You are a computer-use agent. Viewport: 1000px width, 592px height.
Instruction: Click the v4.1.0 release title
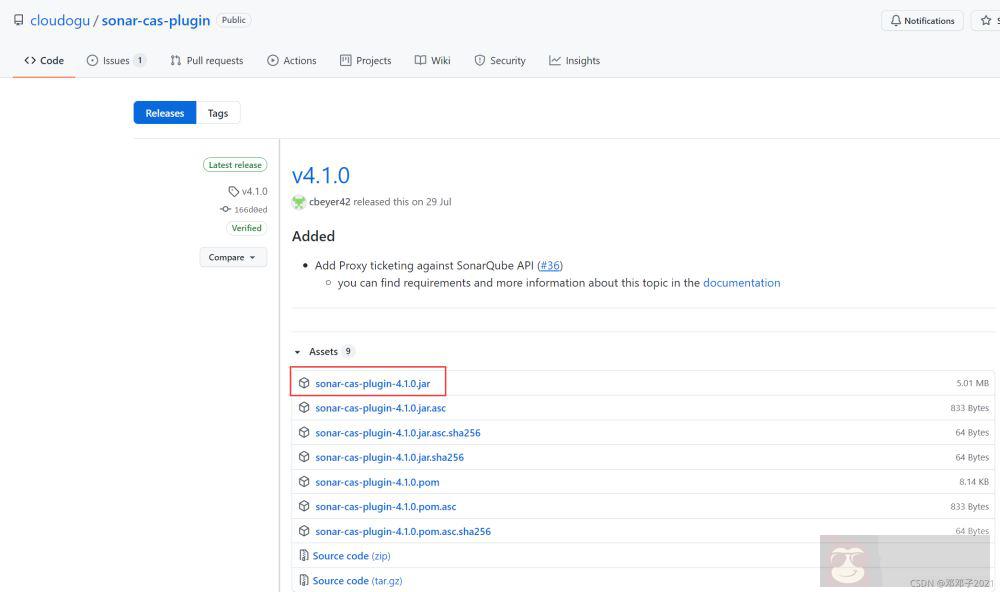321,176
